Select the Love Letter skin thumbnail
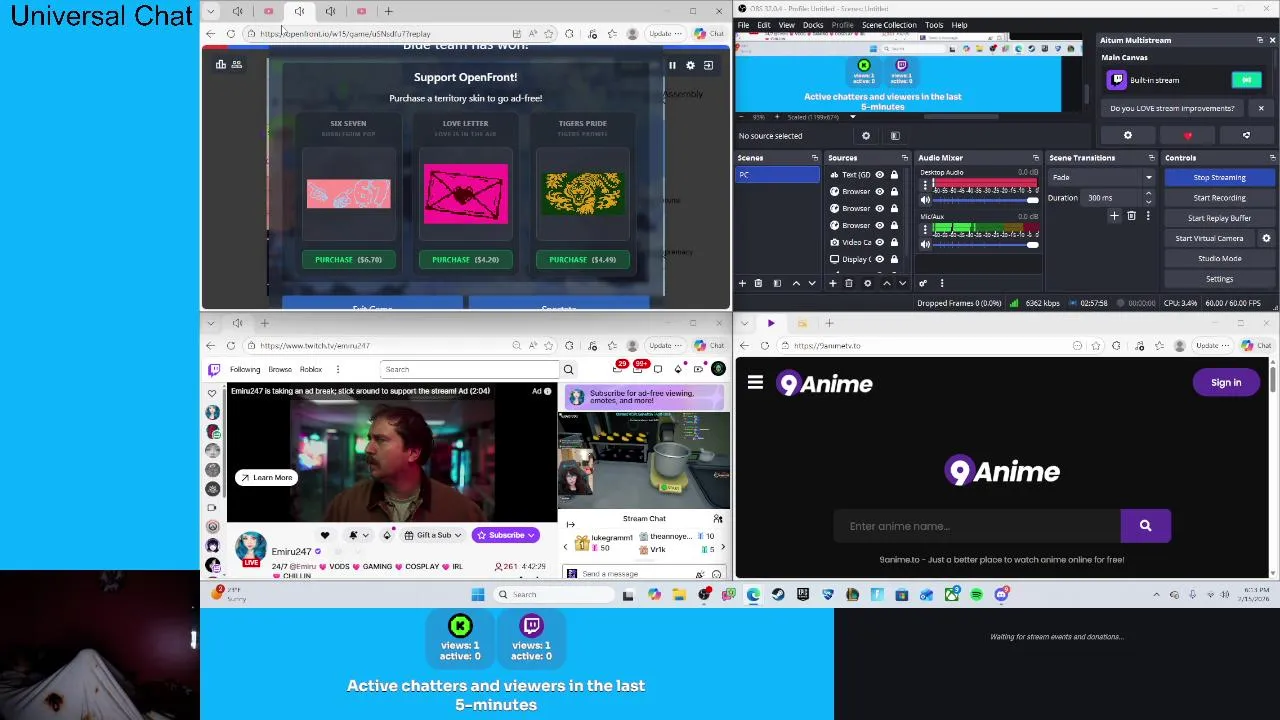 point(465,194)
